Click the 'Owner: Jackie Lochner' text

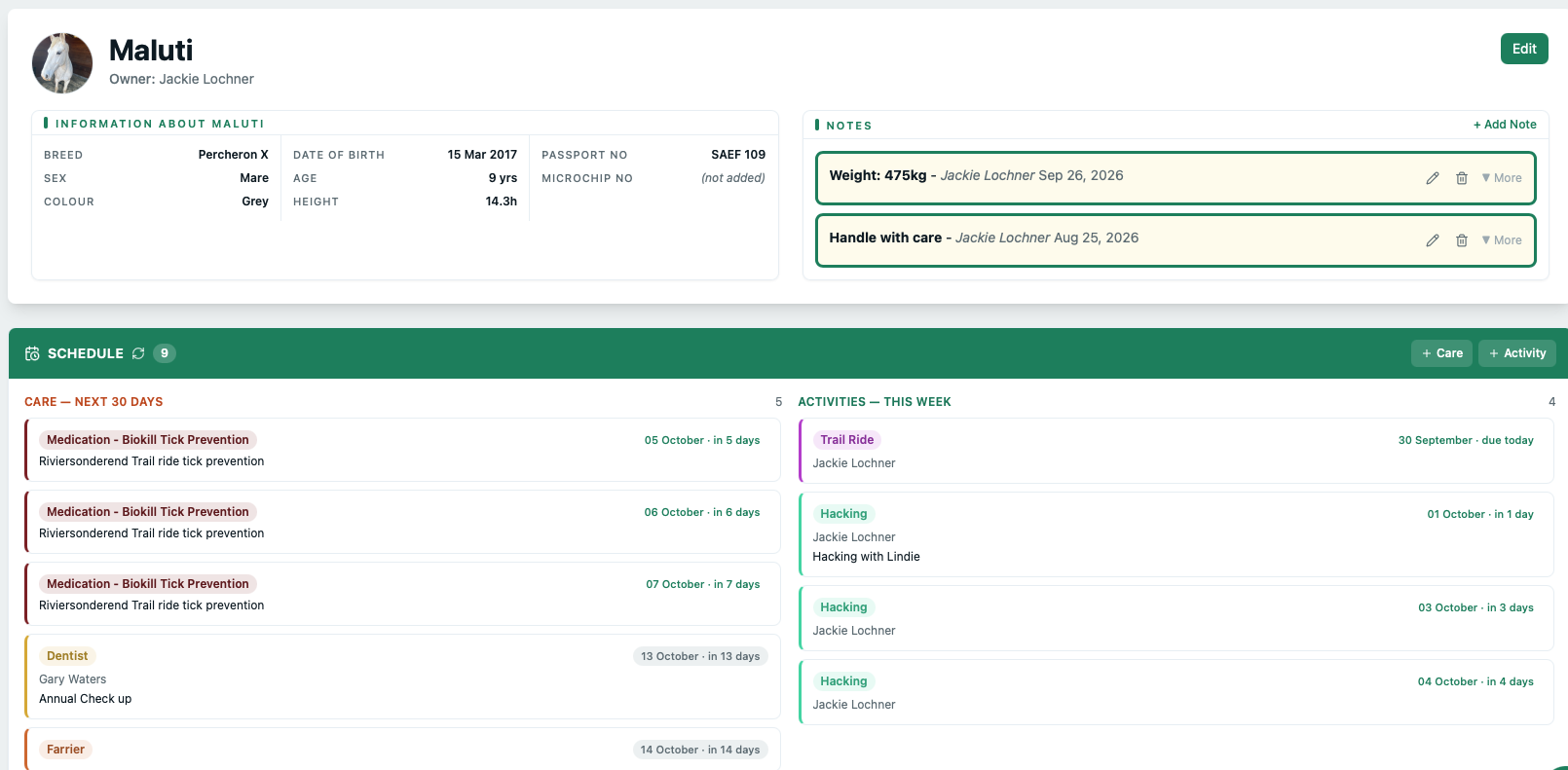tap(181, 79)
